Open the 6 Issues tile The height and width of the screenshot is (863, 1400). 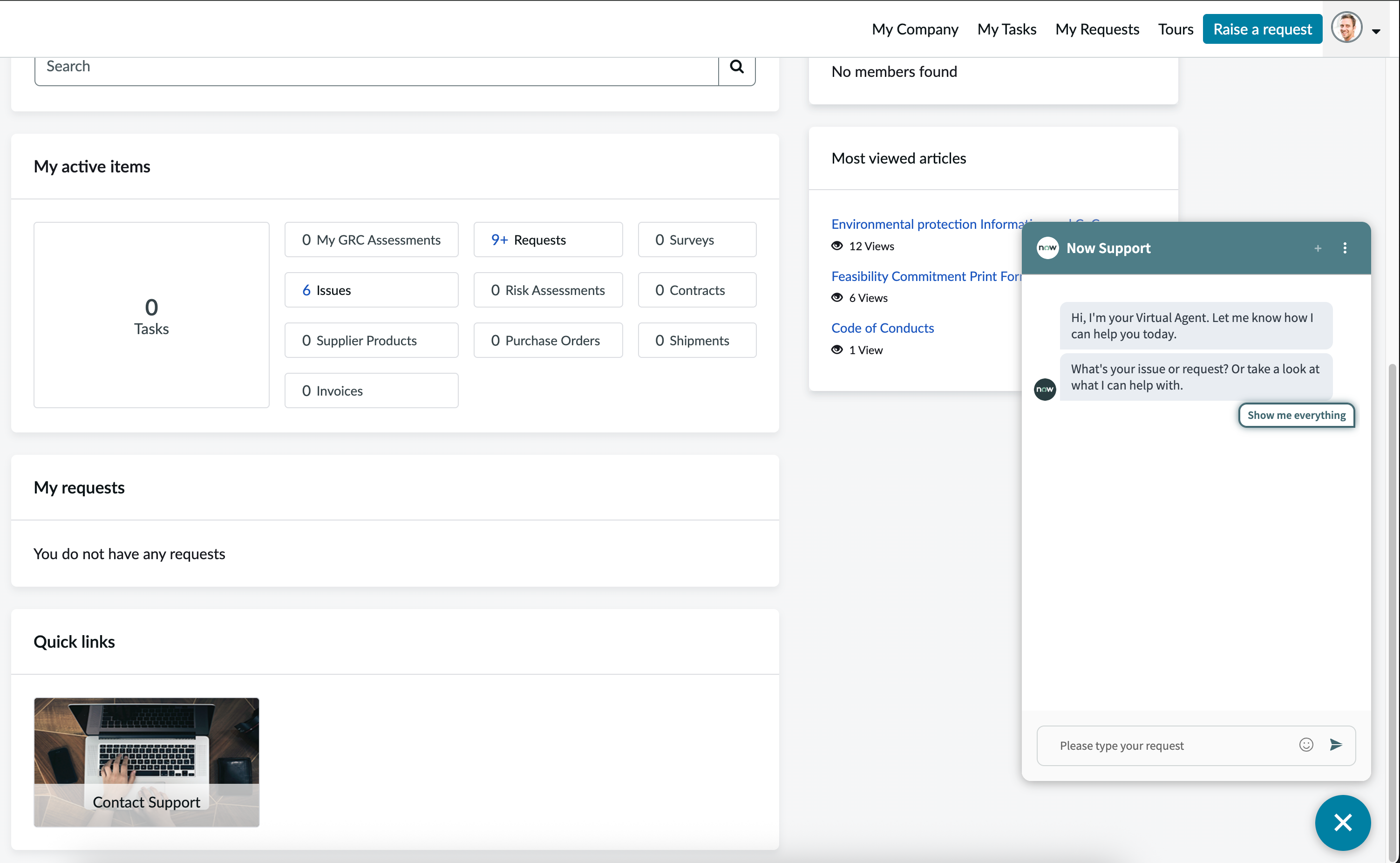[371, 290]
